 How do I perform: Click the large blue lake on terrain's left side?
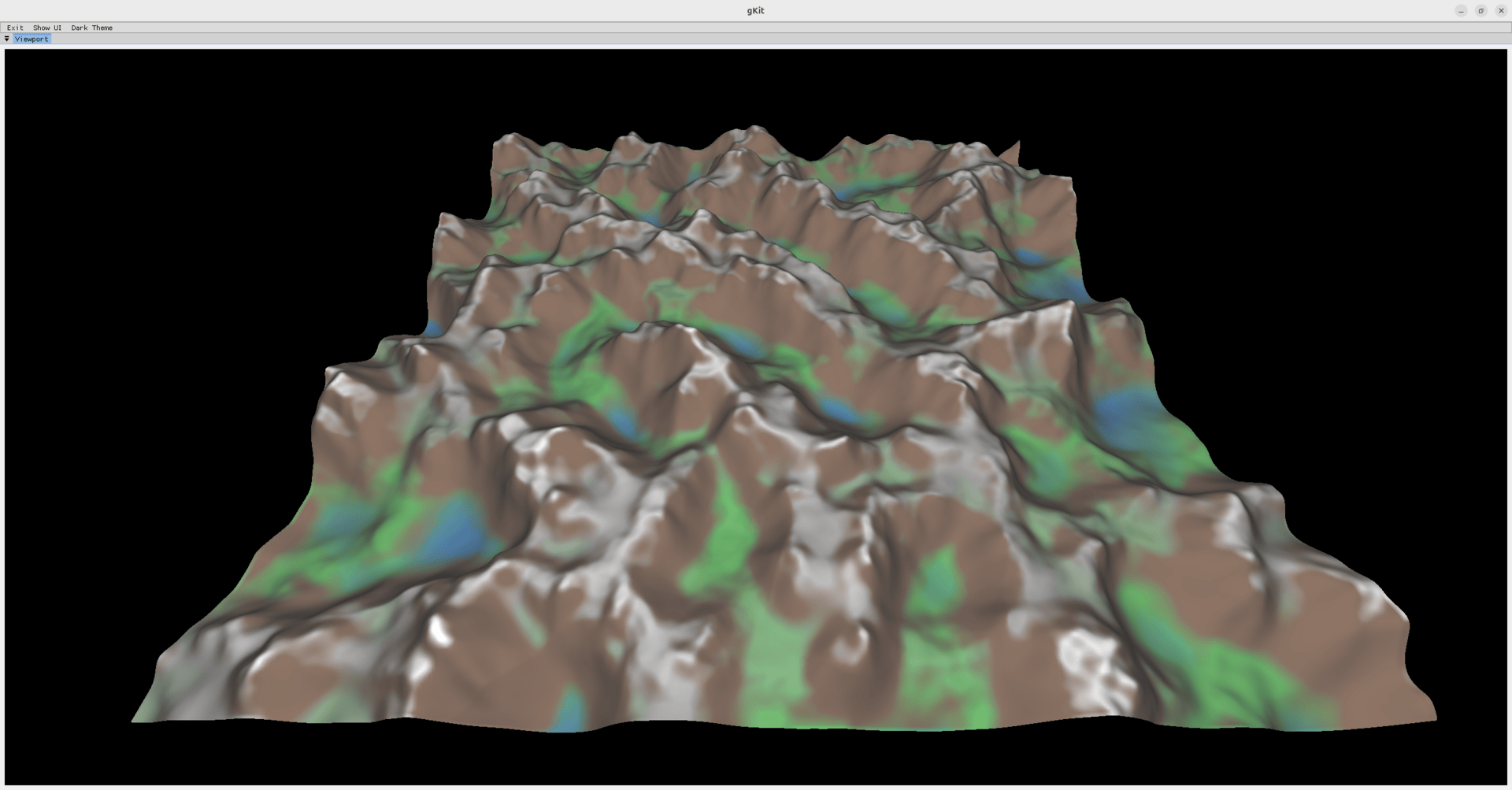pos(454,530)
